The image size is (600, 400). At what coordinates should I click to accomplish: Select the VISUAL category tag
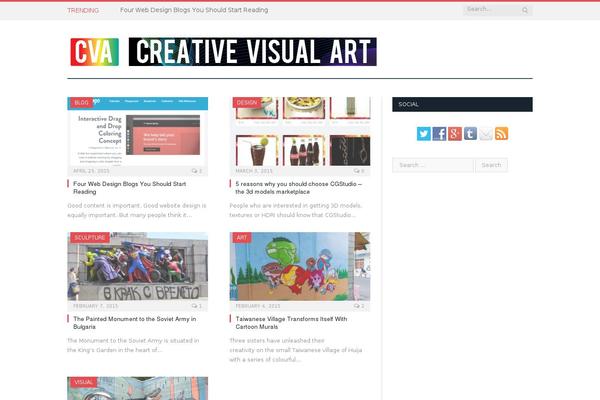pyautogui.click(x=83, y=382)
